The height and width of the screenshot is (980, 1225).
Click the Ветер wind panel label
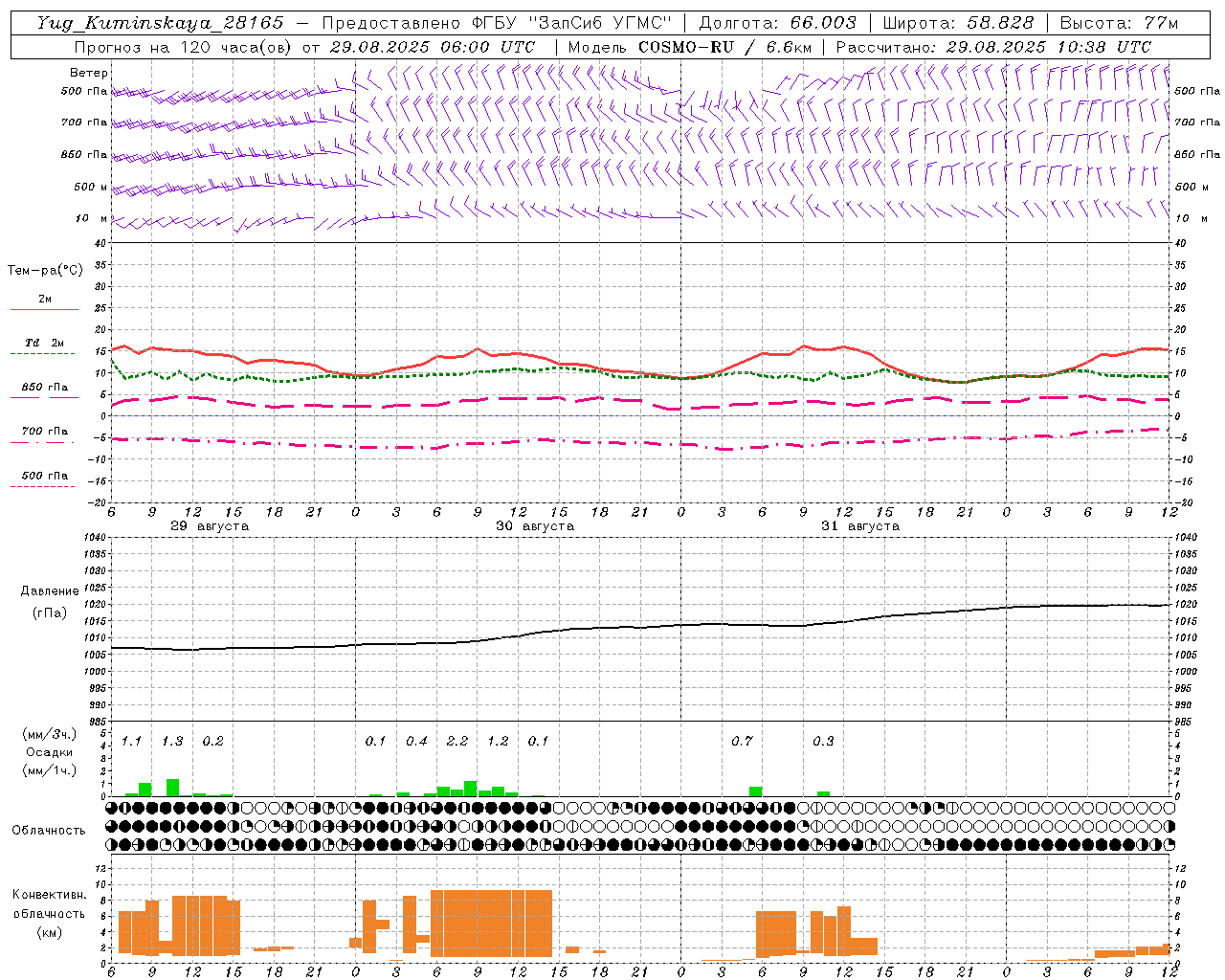coord(89,73)
